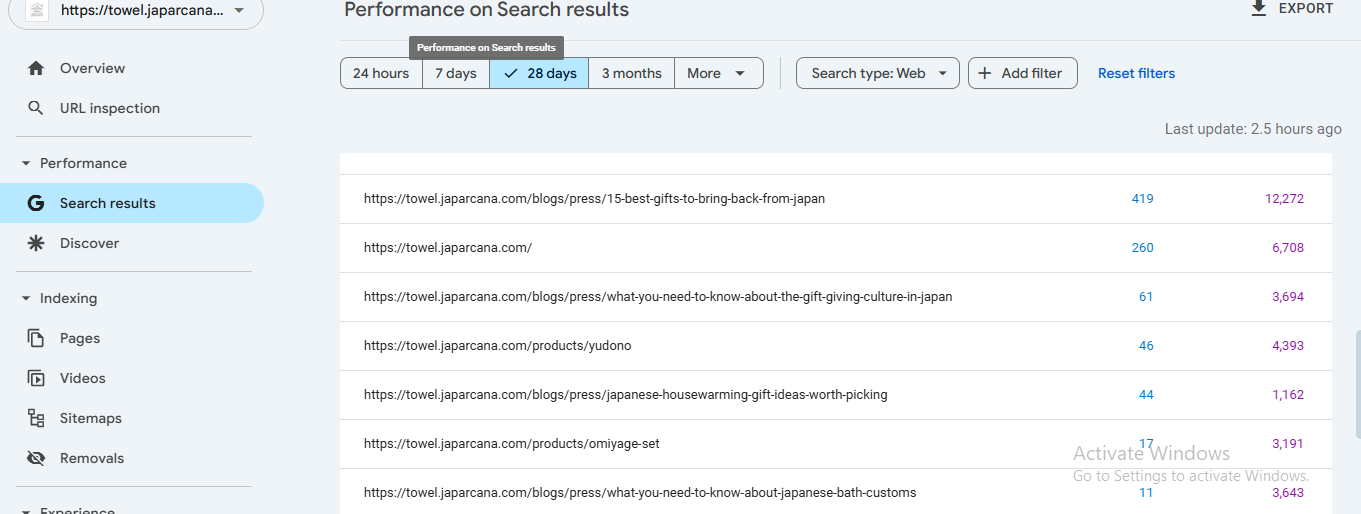Click the Last update: 2.5 hours ago text

tap(1253, 129)
